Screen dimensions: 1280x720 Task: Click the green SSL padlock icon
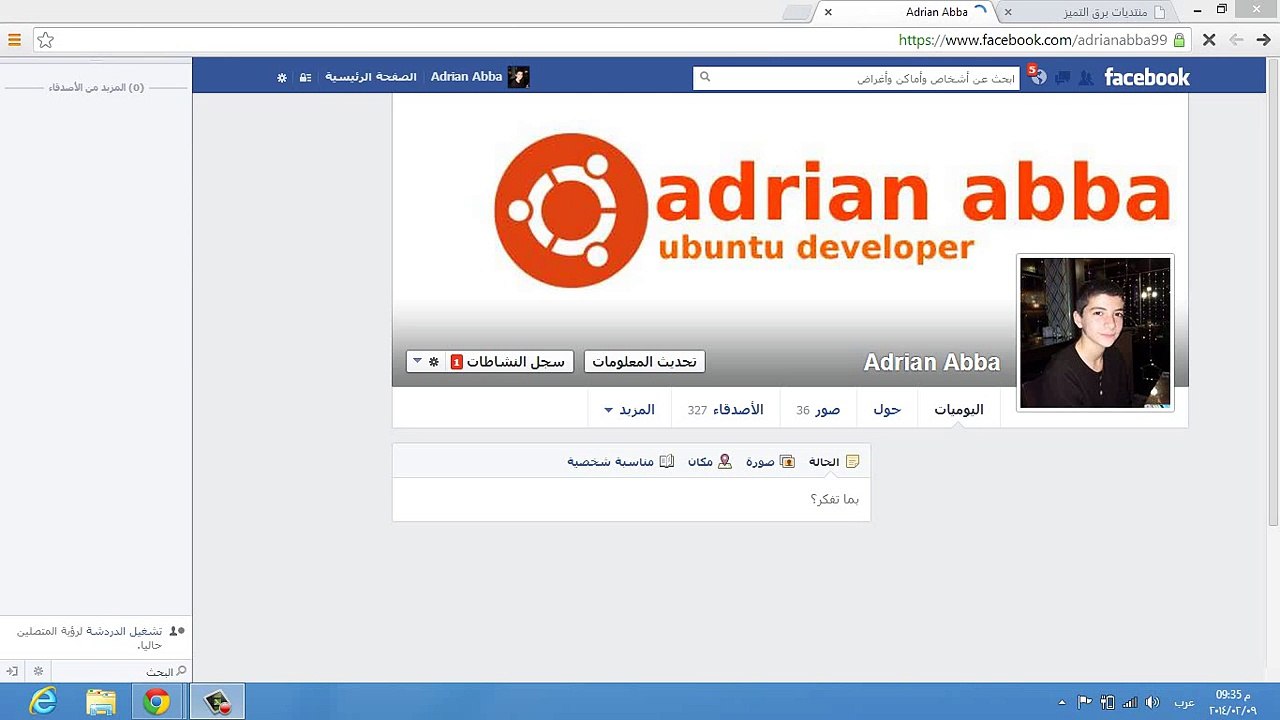click(1179, 40)
